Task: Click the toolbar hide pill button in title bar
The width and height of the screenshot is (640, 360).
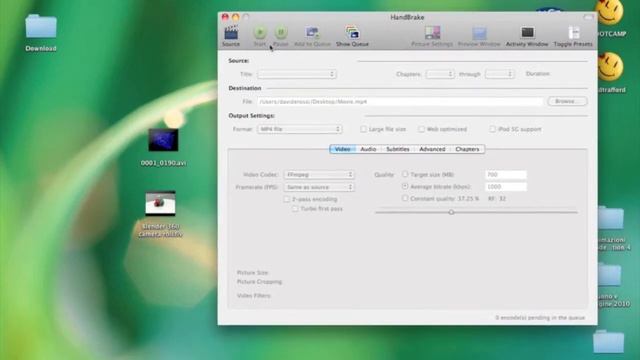Action: point(588,17)
